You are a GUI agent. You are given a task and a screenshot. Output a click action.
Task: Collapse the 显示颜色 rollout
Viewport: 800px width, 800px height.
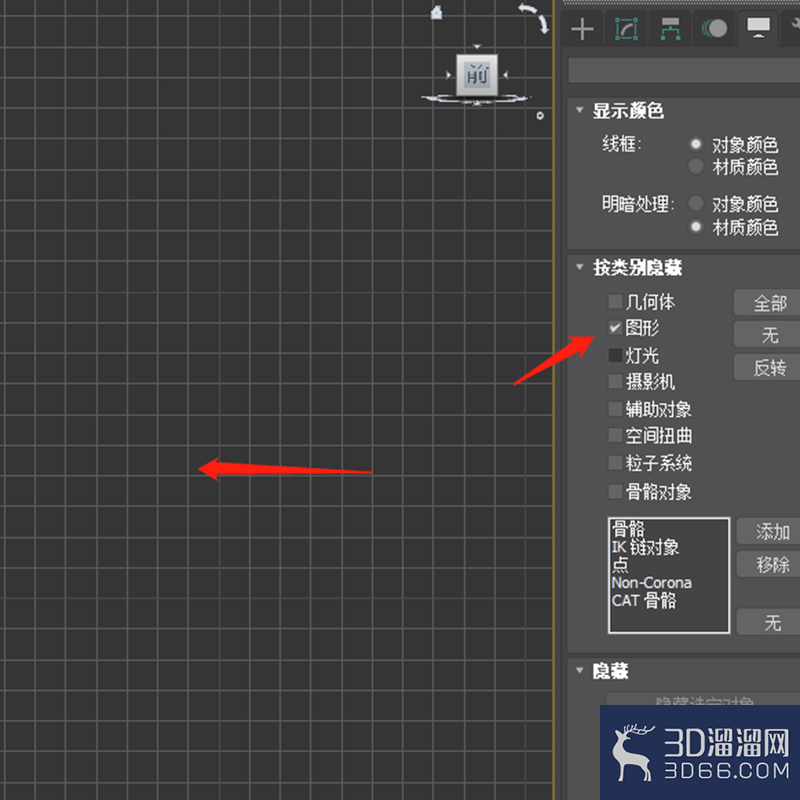point(580,110)
